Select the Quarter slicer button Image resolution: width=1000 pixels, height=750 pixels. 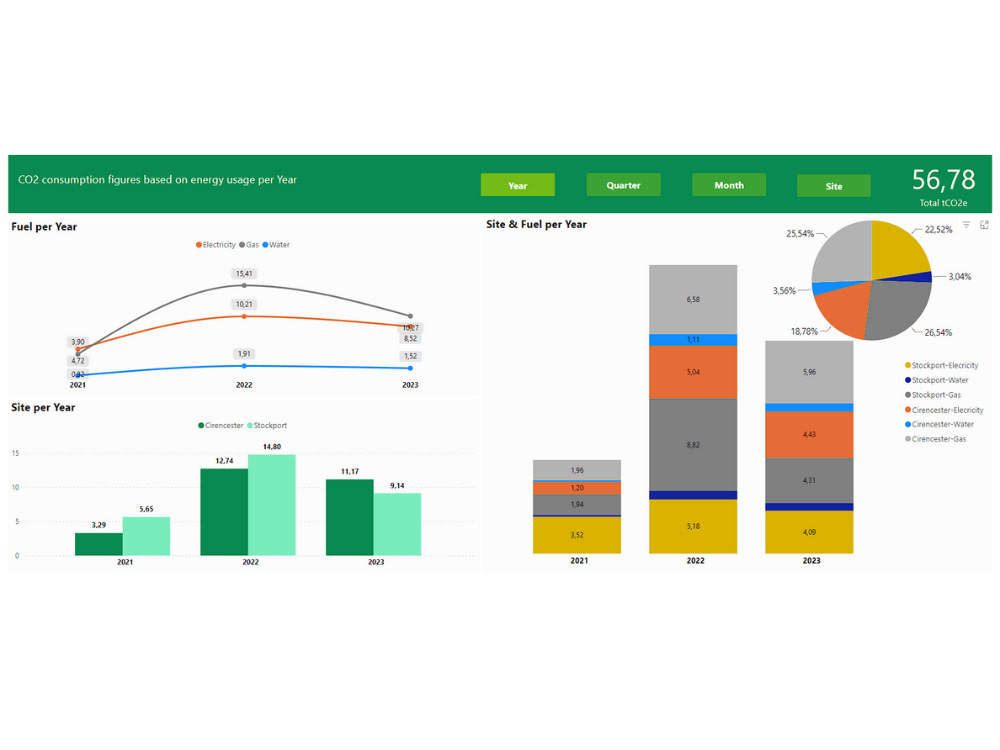[623, 185]
